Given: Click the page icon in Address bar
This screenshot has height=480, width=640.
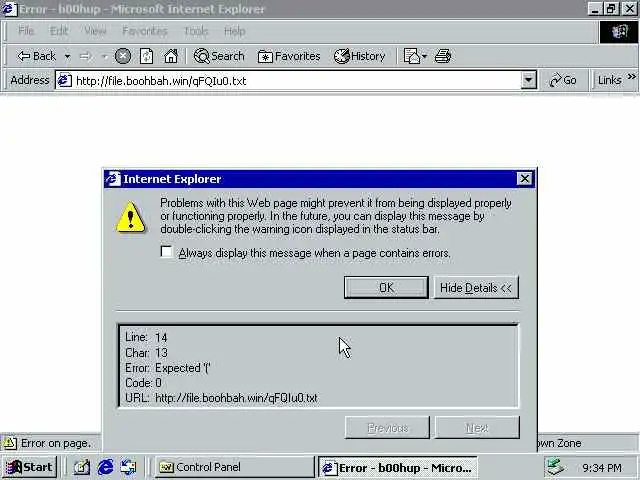Looking at the screenshot, I should click(x=64, y=80).
